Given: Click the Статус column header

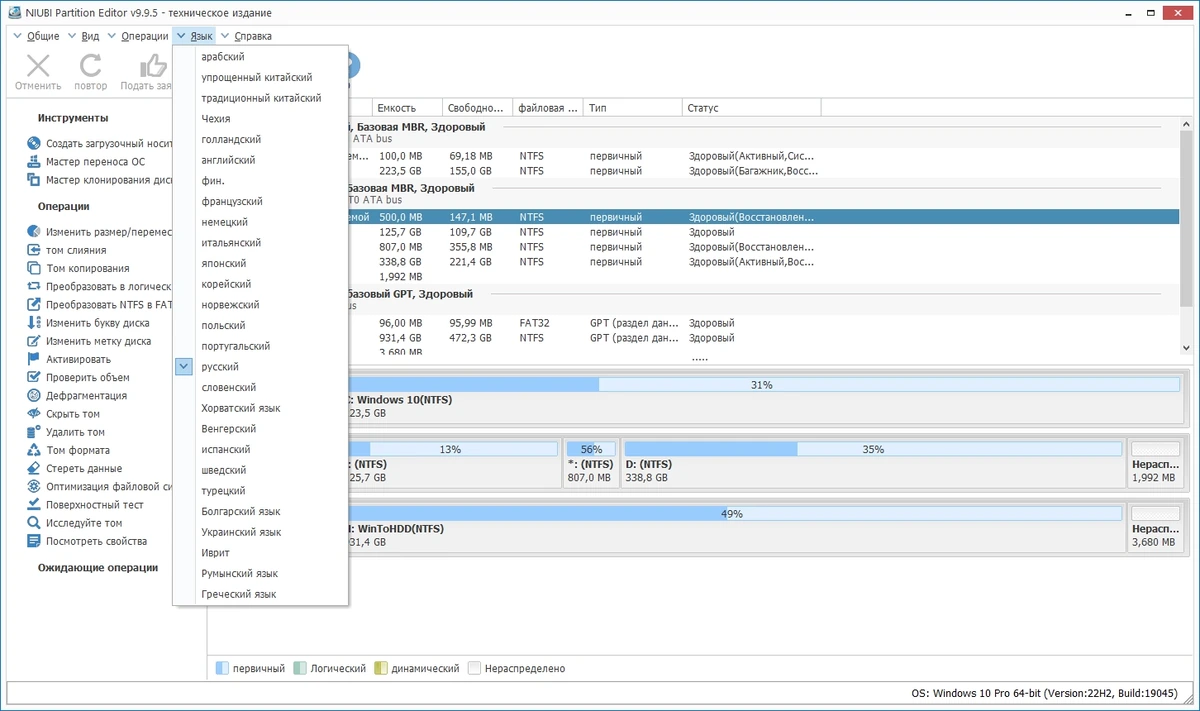Looking at the screenshot, I should 752,107.
